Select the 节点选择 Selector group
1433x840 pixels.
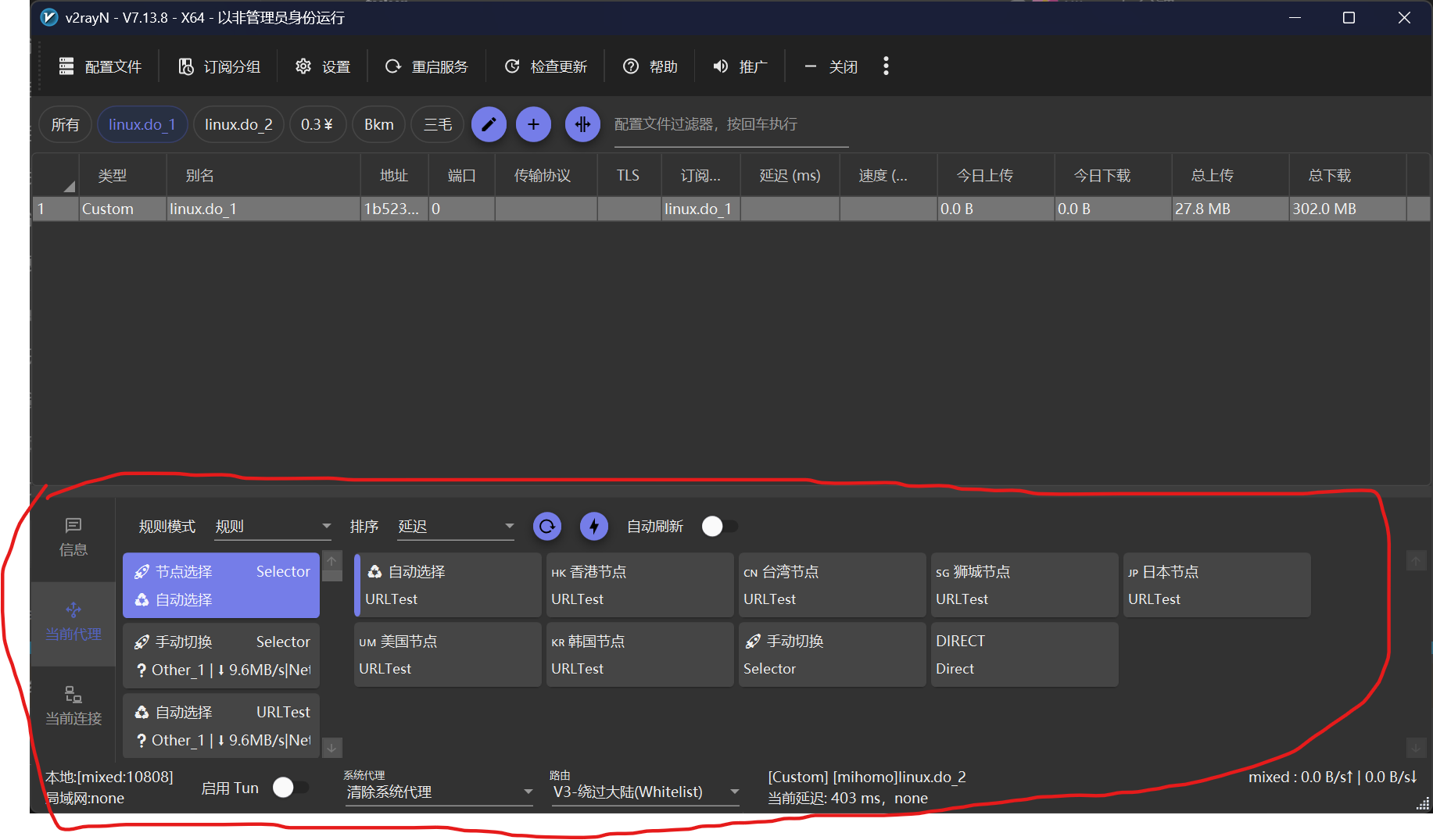coord(221,585)
